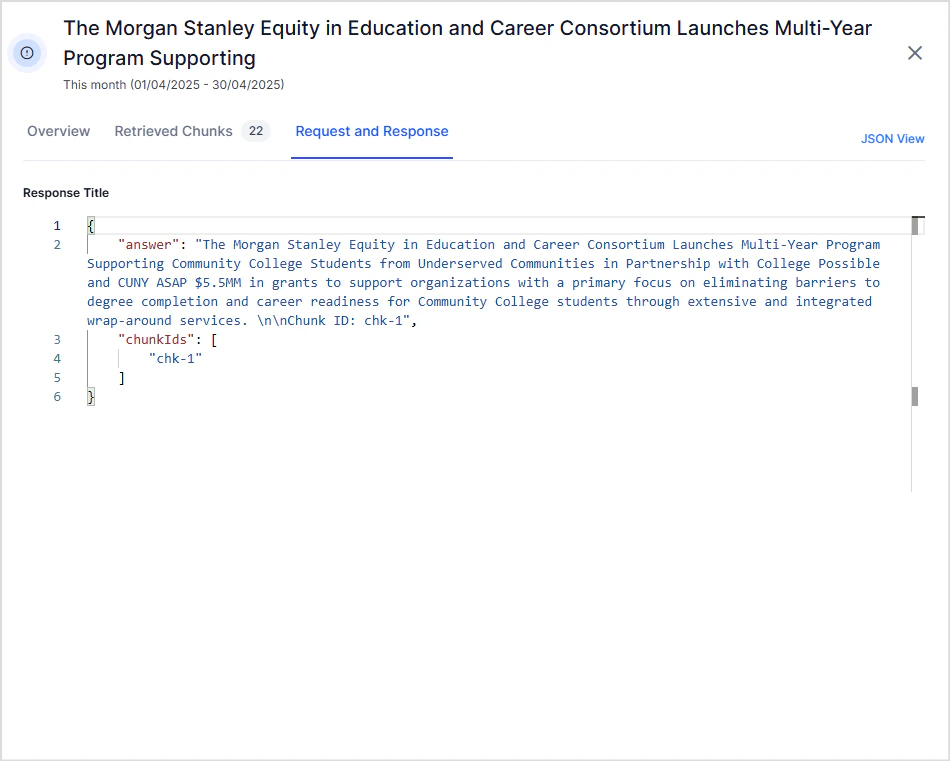950x761 pixels.
Task: Click the "chunkIds" key in the JSON
Action: (156, 340)
